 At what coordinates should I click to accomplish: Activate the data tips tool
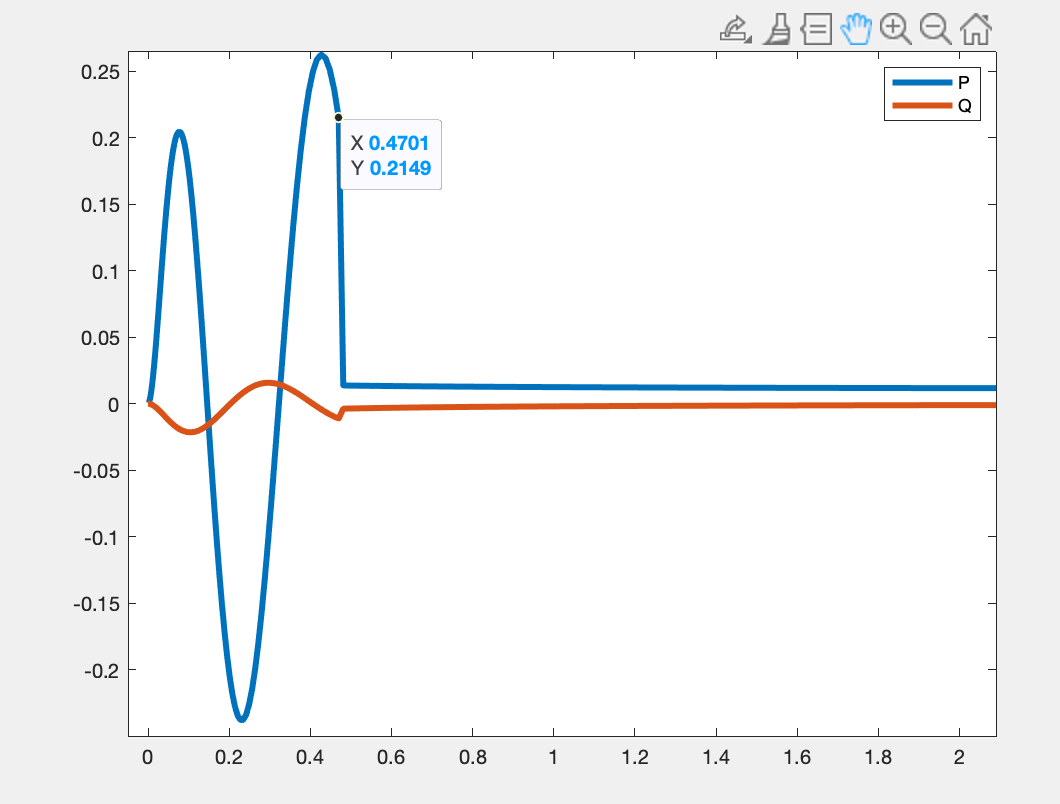point(816,28)
